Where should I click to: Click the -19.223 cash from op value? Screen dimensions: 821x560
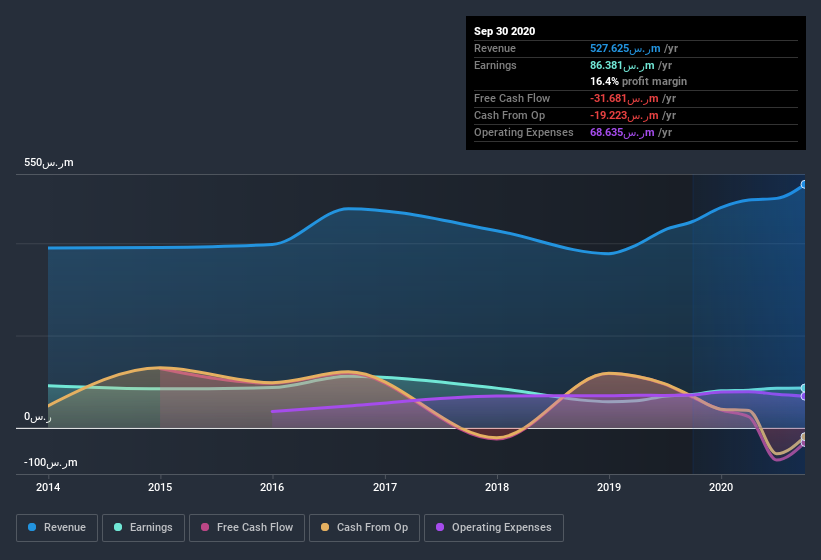pyautogui.click(x=624, y=116)
